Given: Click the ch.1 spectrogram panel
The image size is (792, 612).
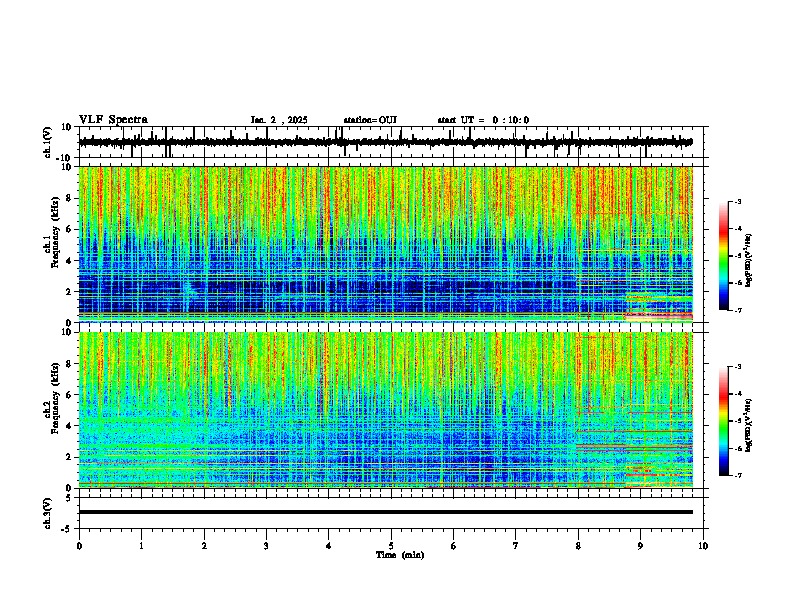Looking at the screenshot, I should tap(391, 244).
